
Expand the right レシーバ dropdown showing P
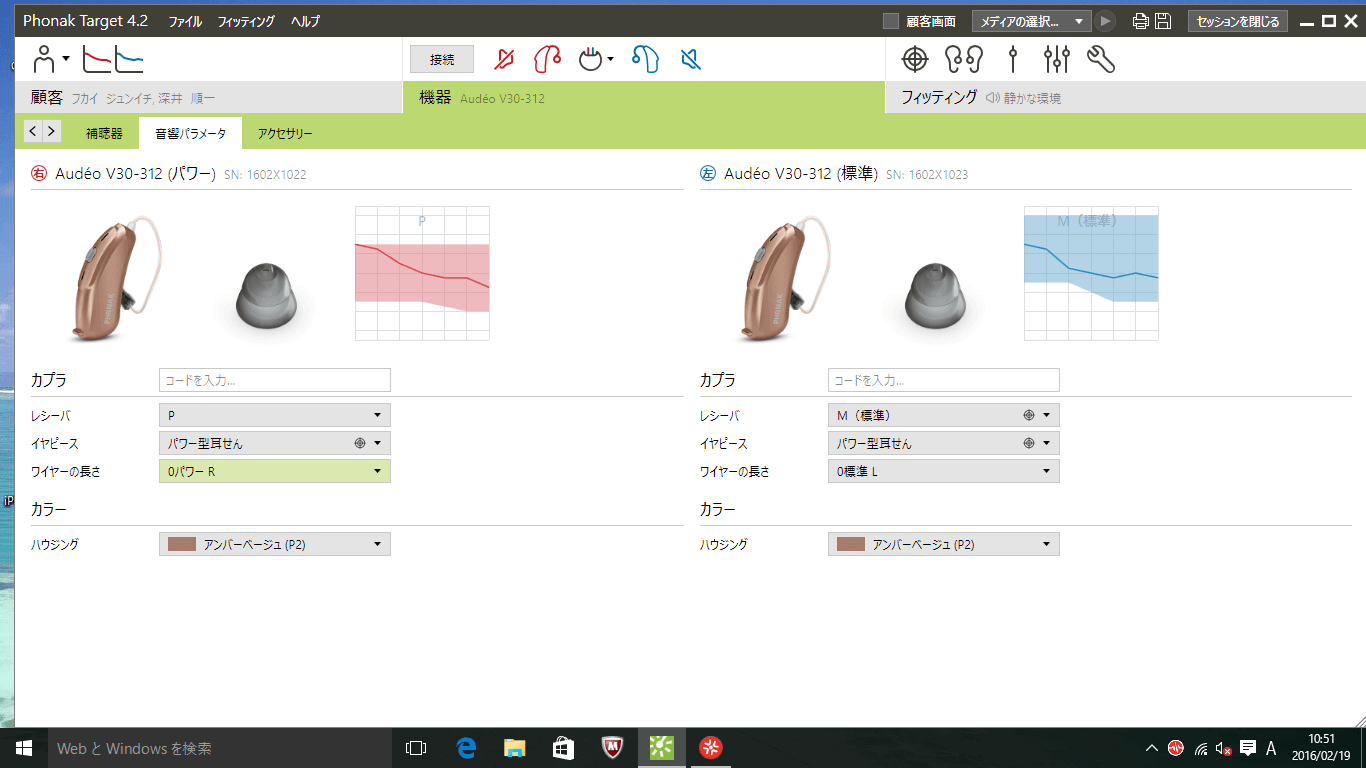coord(275,415)
